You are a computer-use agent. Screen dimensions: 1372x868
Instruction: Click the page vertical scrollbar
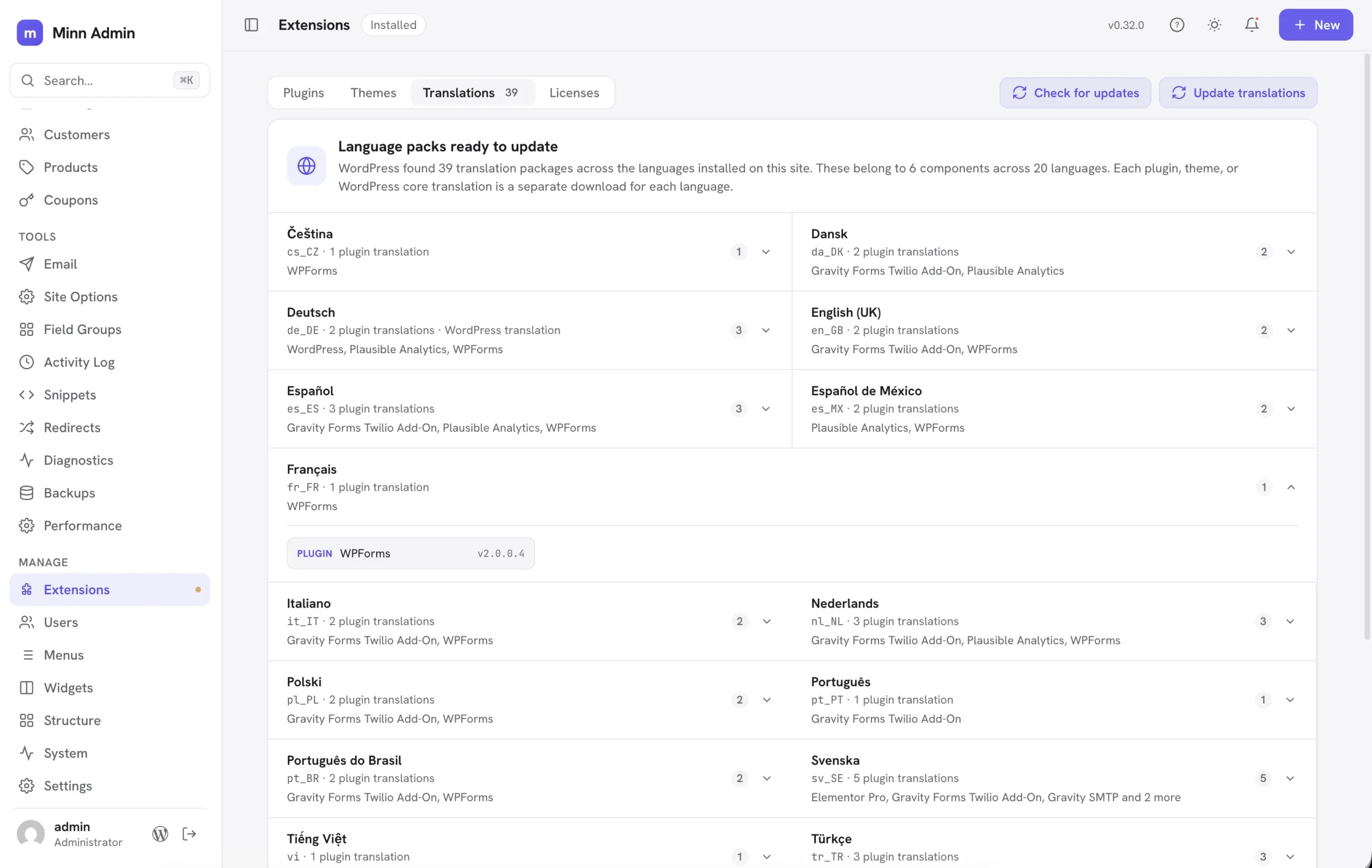coord(1366,347)
